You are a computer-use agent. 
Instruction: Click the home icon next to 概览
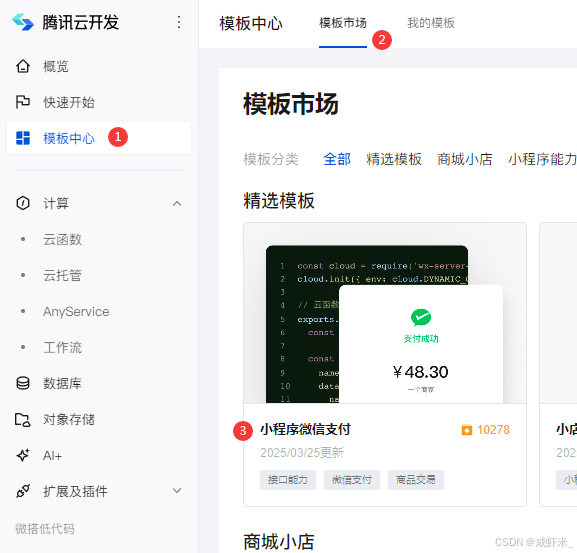coord(23,66)
